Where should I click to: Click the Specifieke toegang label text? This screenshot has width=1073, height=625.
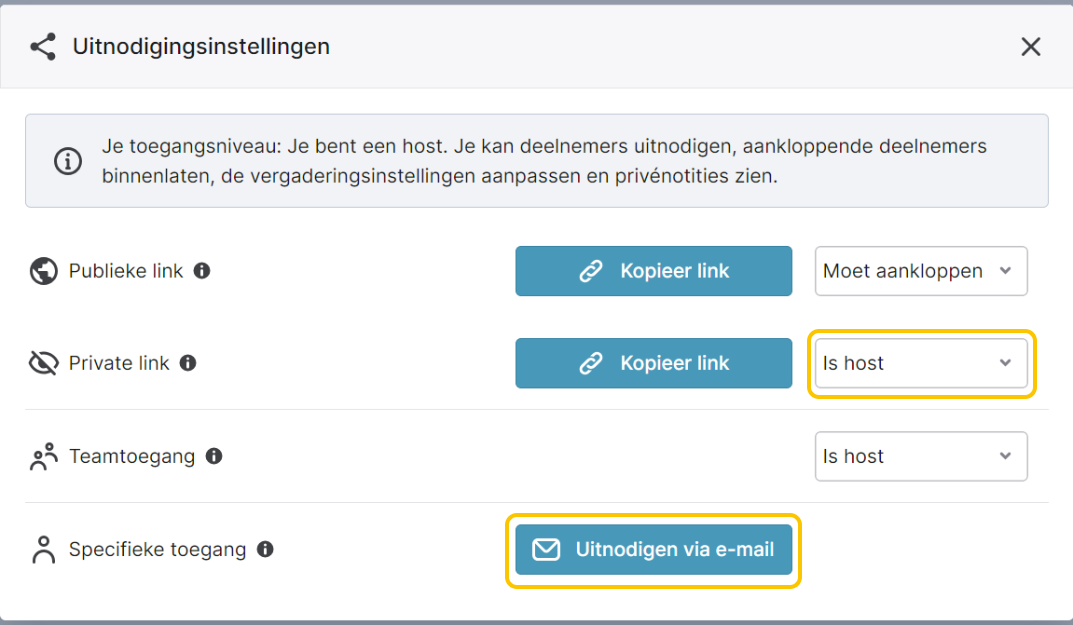(157, 550)
